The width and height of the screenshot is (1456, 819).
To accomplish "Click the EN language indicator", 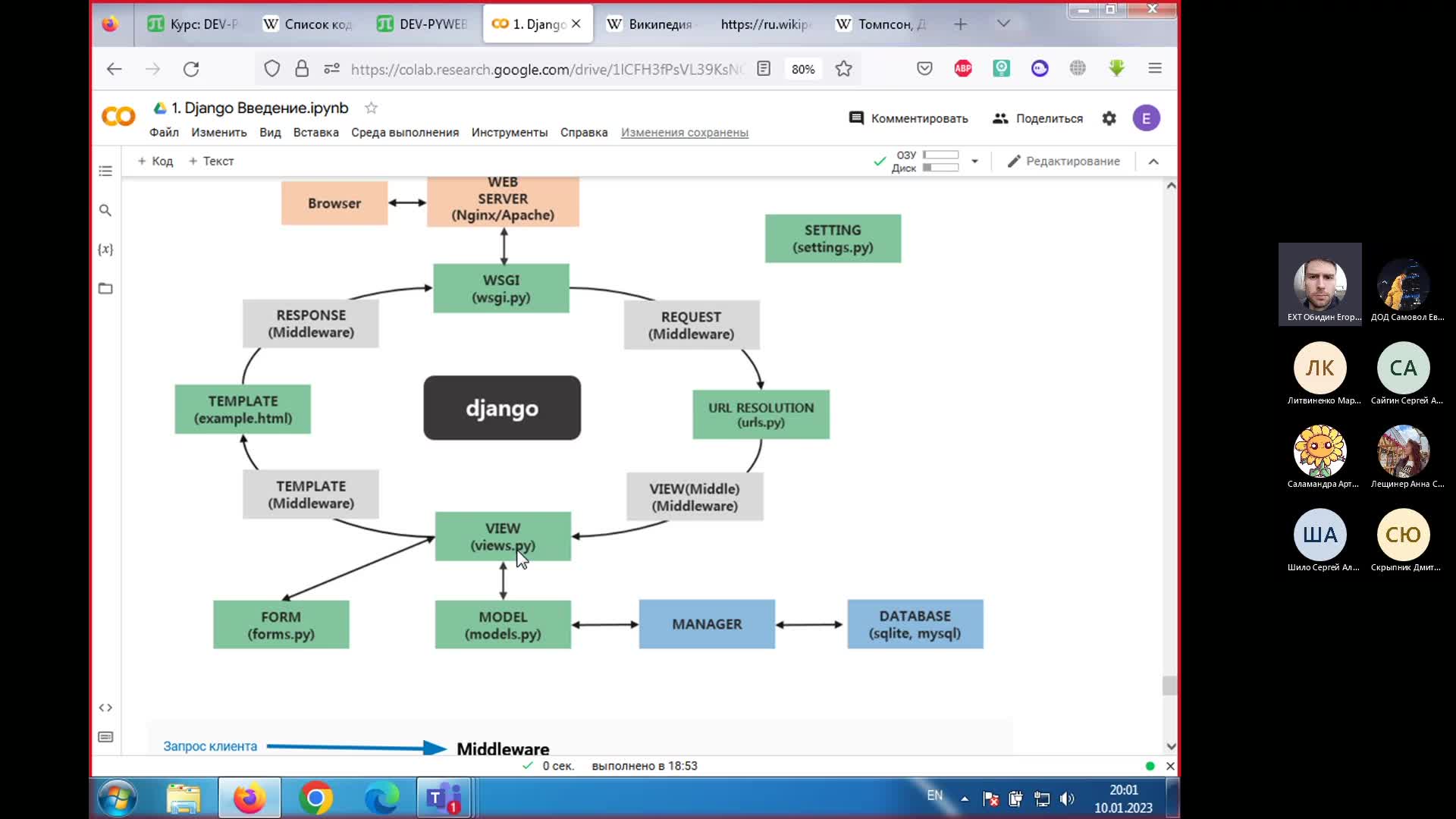I will click(x=934, y=795).
